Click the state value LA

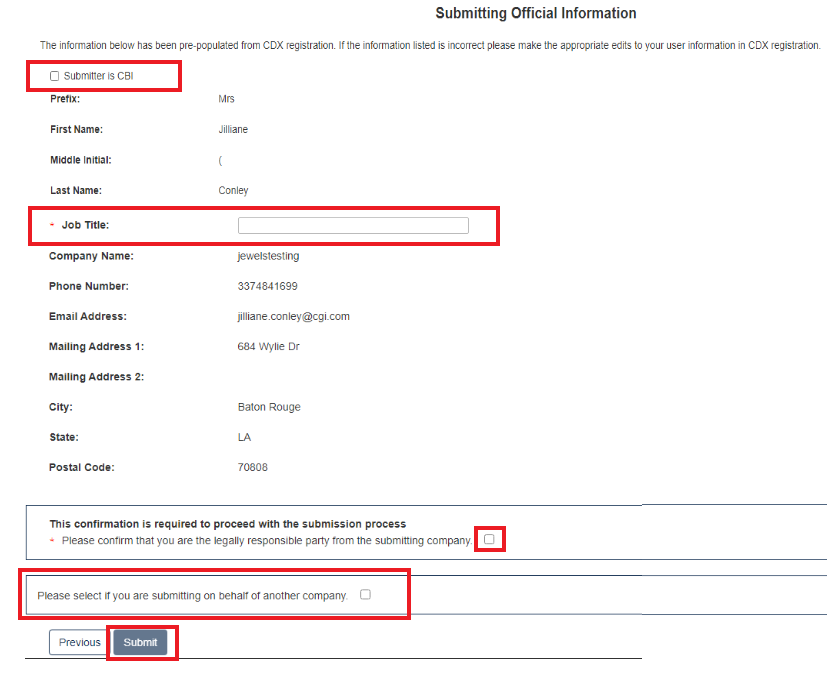244,437
